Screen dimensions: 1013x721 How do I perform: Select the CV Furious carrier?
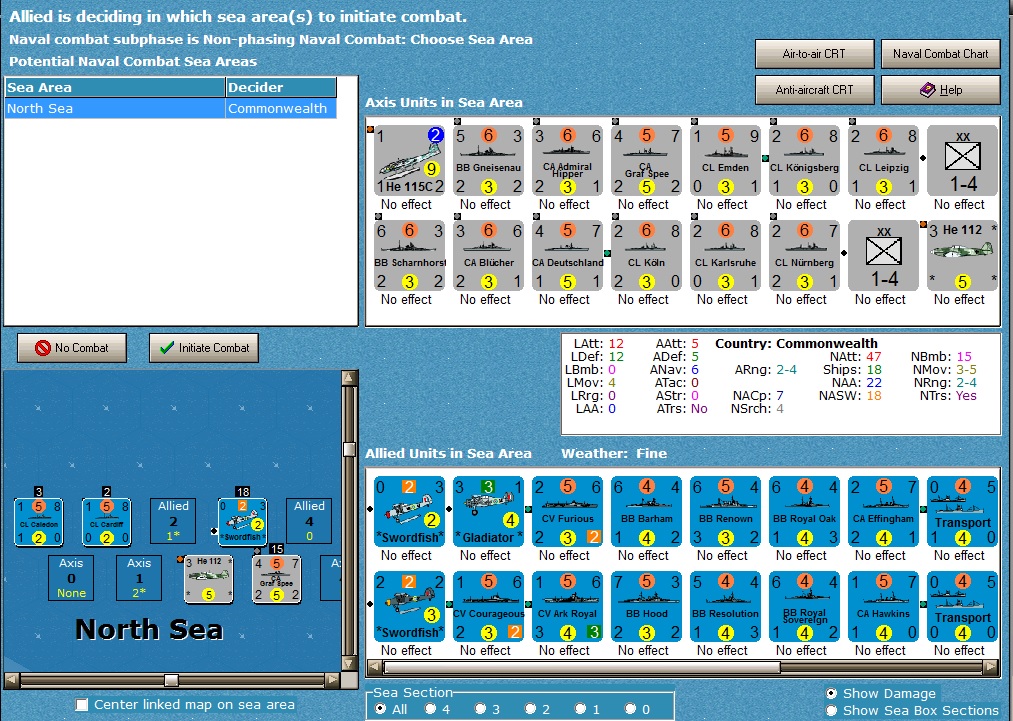pos(567,511)
